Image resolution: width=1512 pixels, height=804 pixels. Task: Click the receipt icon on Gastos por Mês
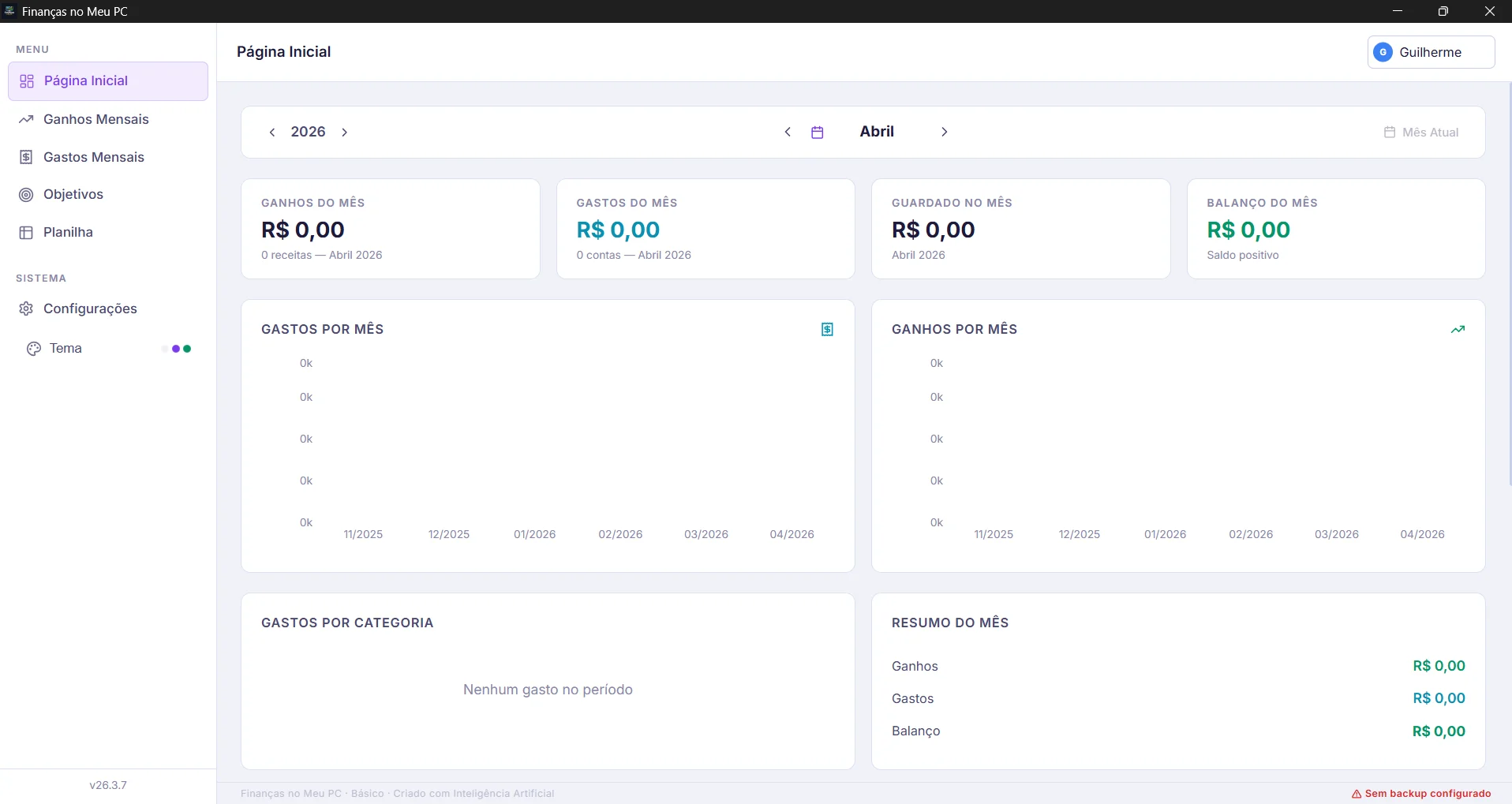[826, 329]
